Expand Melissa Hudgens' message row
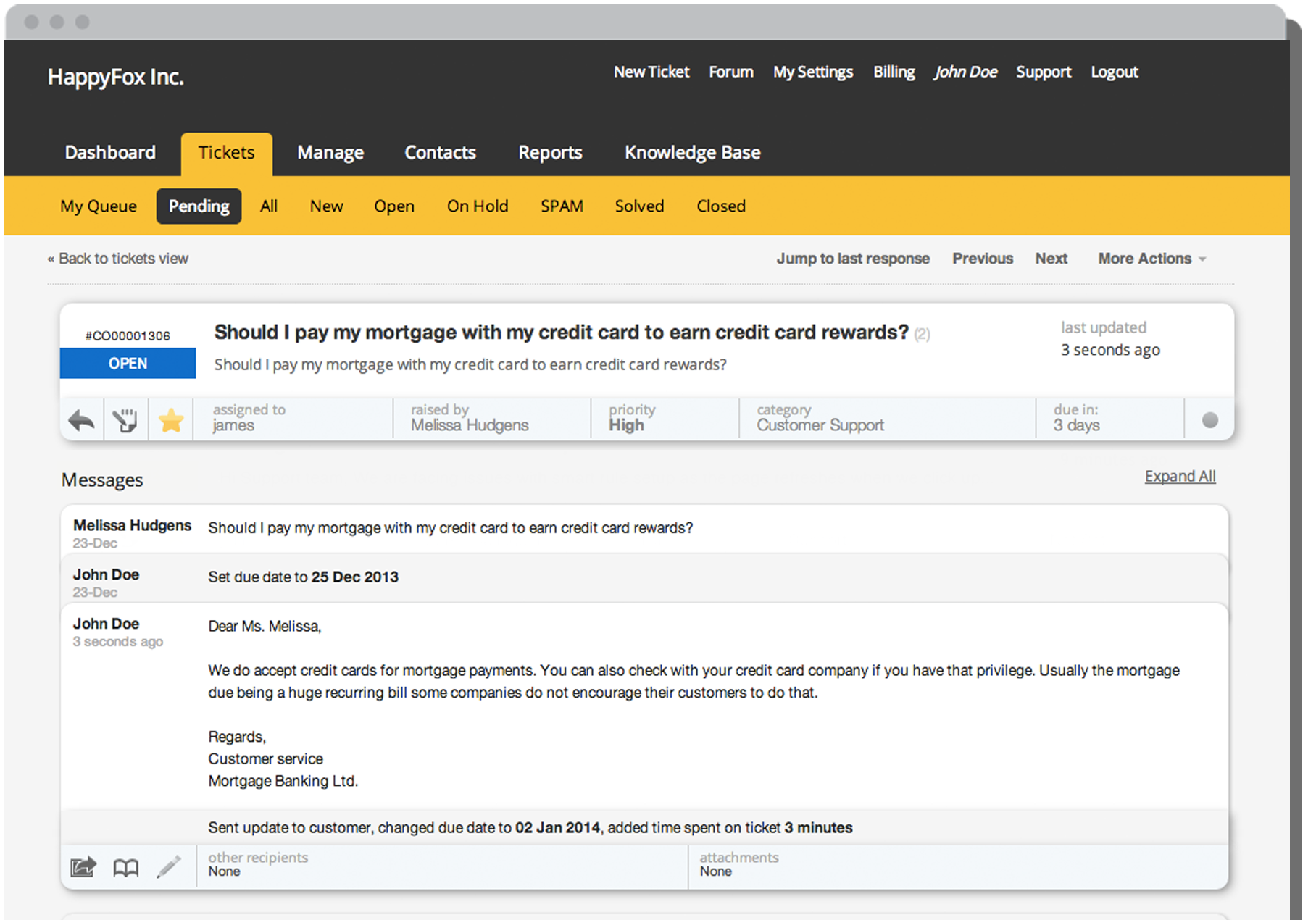 point(644,530)
